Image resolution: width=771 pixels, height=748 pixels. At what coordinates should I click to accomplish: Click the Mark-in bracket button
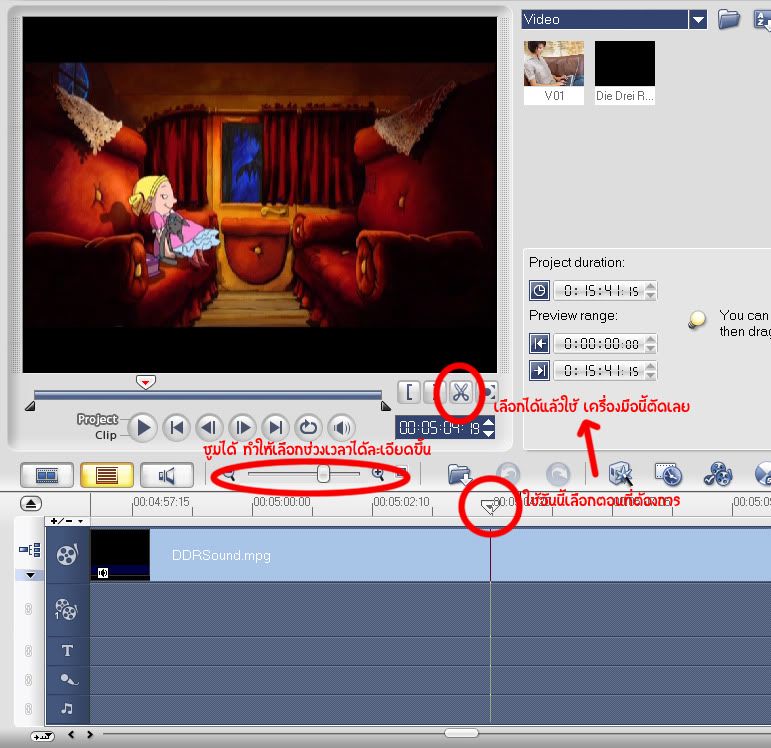coord(409,392)
